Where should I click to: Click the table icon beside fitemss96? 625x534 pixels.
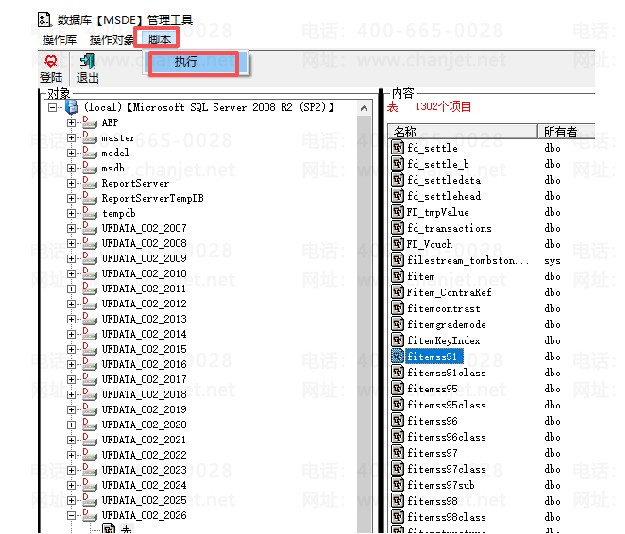coord(397,420)
